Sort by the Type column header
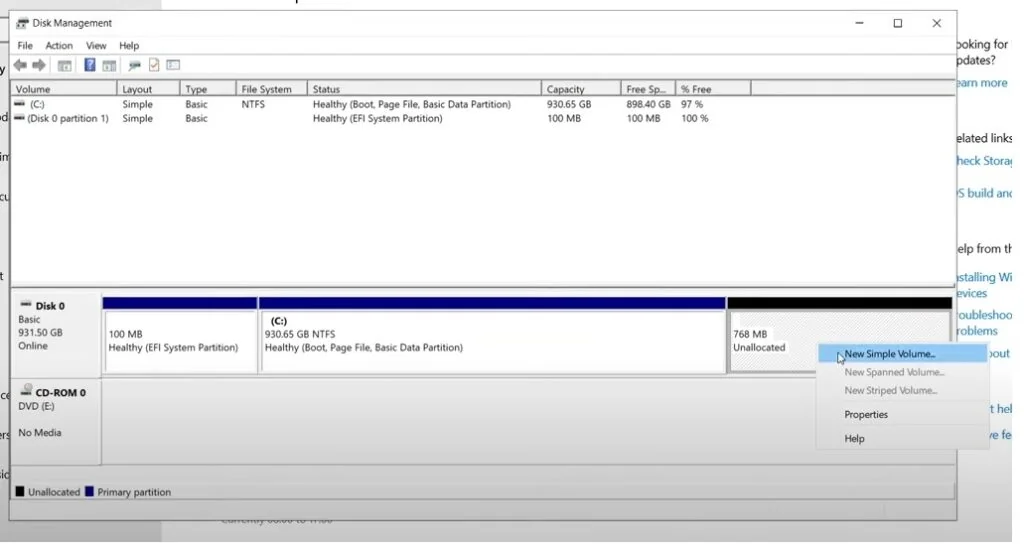This screenshot has width=1024, height=550. point(207,89)
